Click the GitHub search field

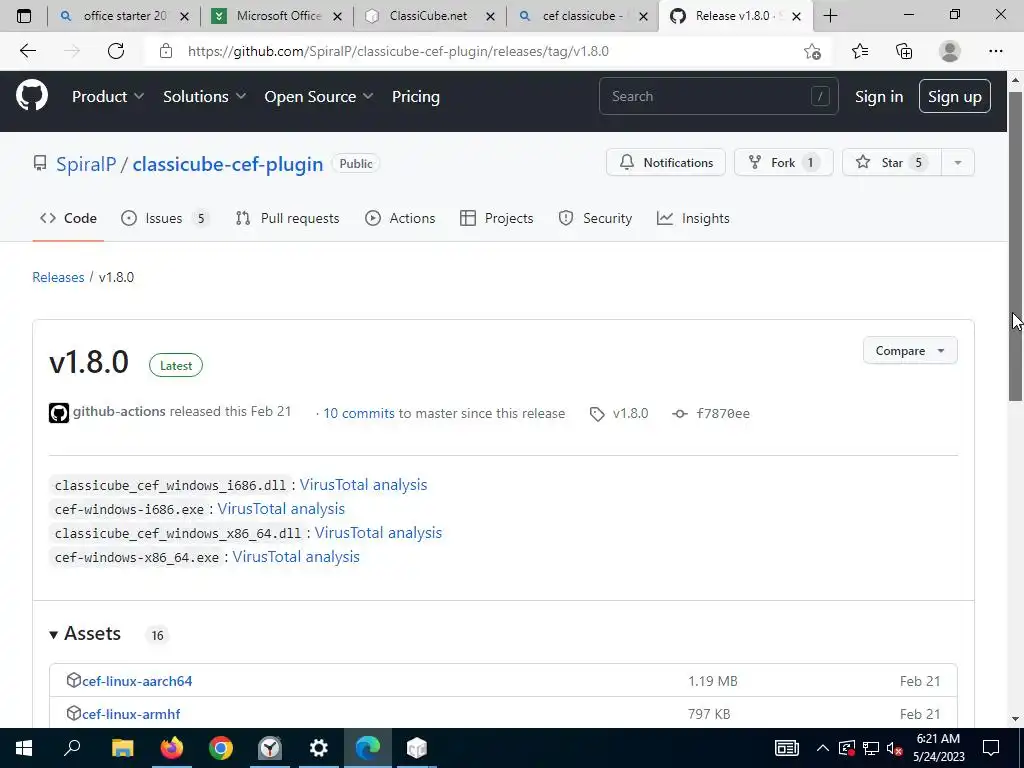pos(718,96)
